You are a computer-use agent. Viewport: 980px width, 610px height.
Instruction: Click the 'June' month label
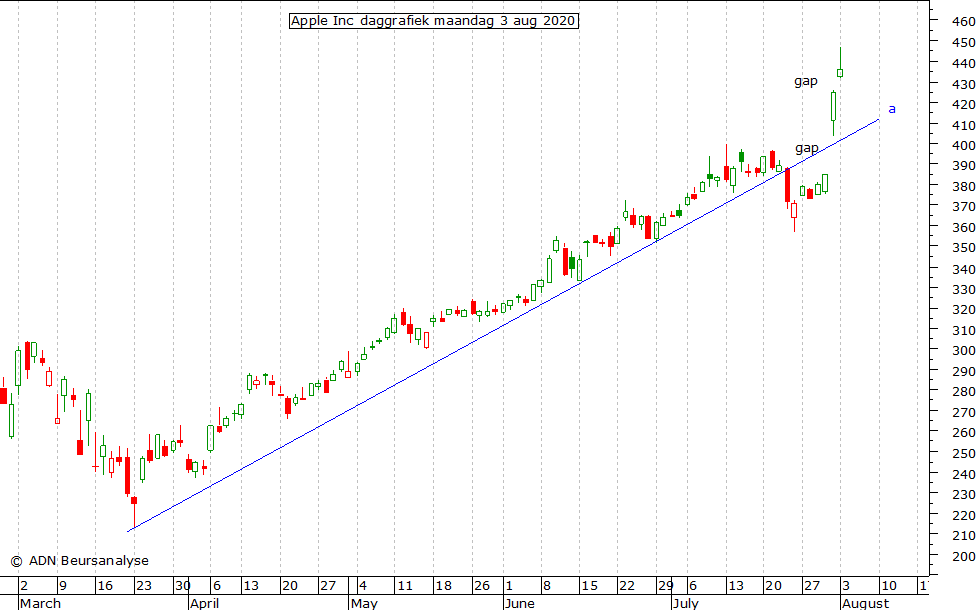point(520,603)
